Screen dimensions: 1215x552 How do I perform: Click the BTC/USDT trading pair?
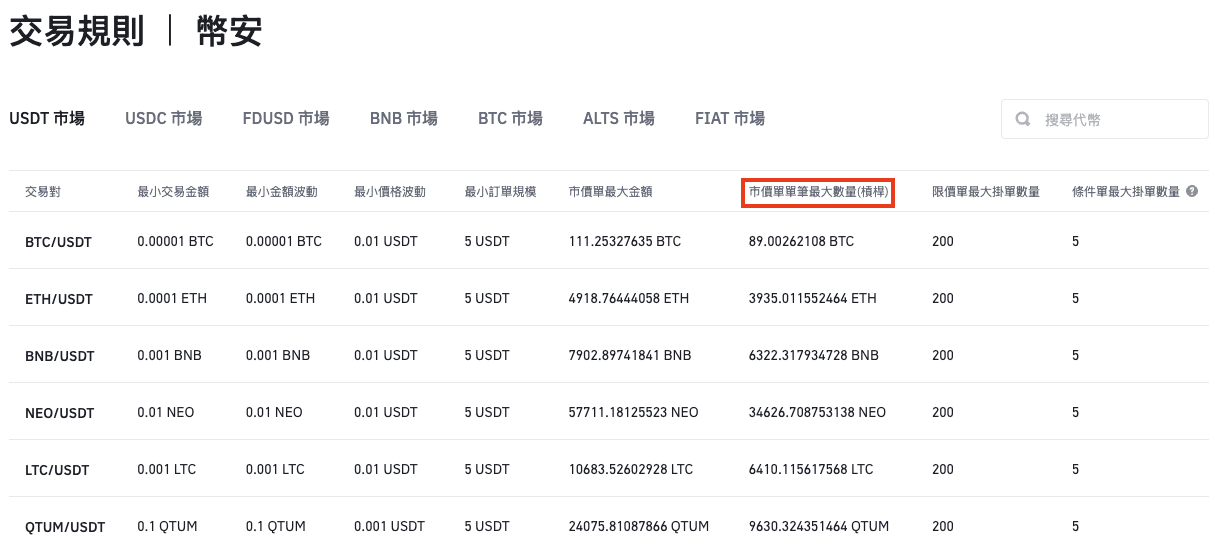pos(59,242)
